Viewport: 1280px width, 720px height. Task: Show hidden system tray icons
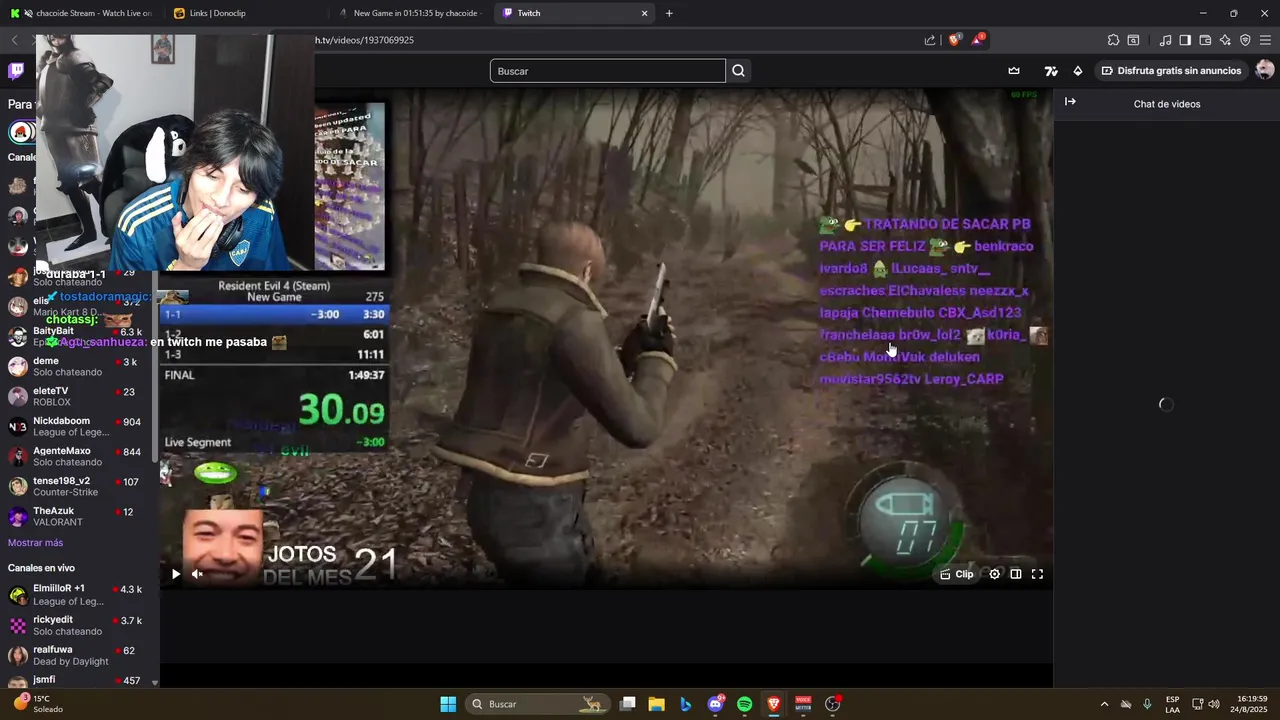(x=1104, y=704)
